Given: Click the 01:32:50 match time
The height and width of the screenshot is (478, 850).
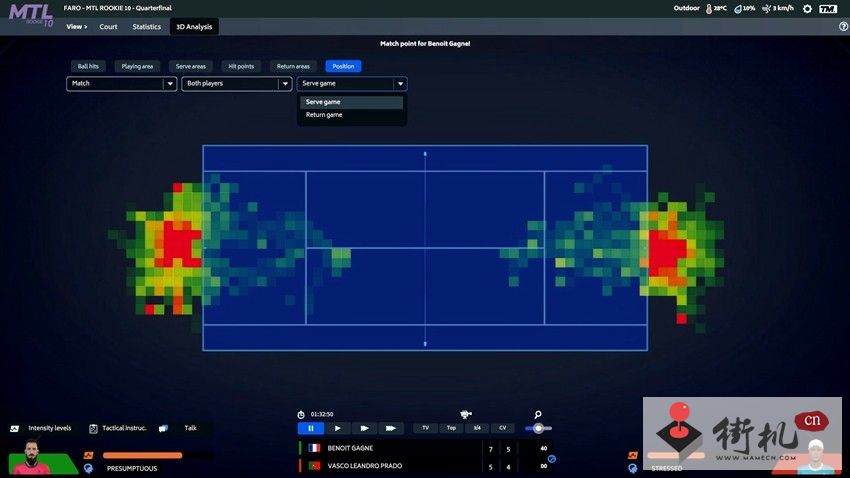Looking at the screenshot, I should tap(322, 414).
